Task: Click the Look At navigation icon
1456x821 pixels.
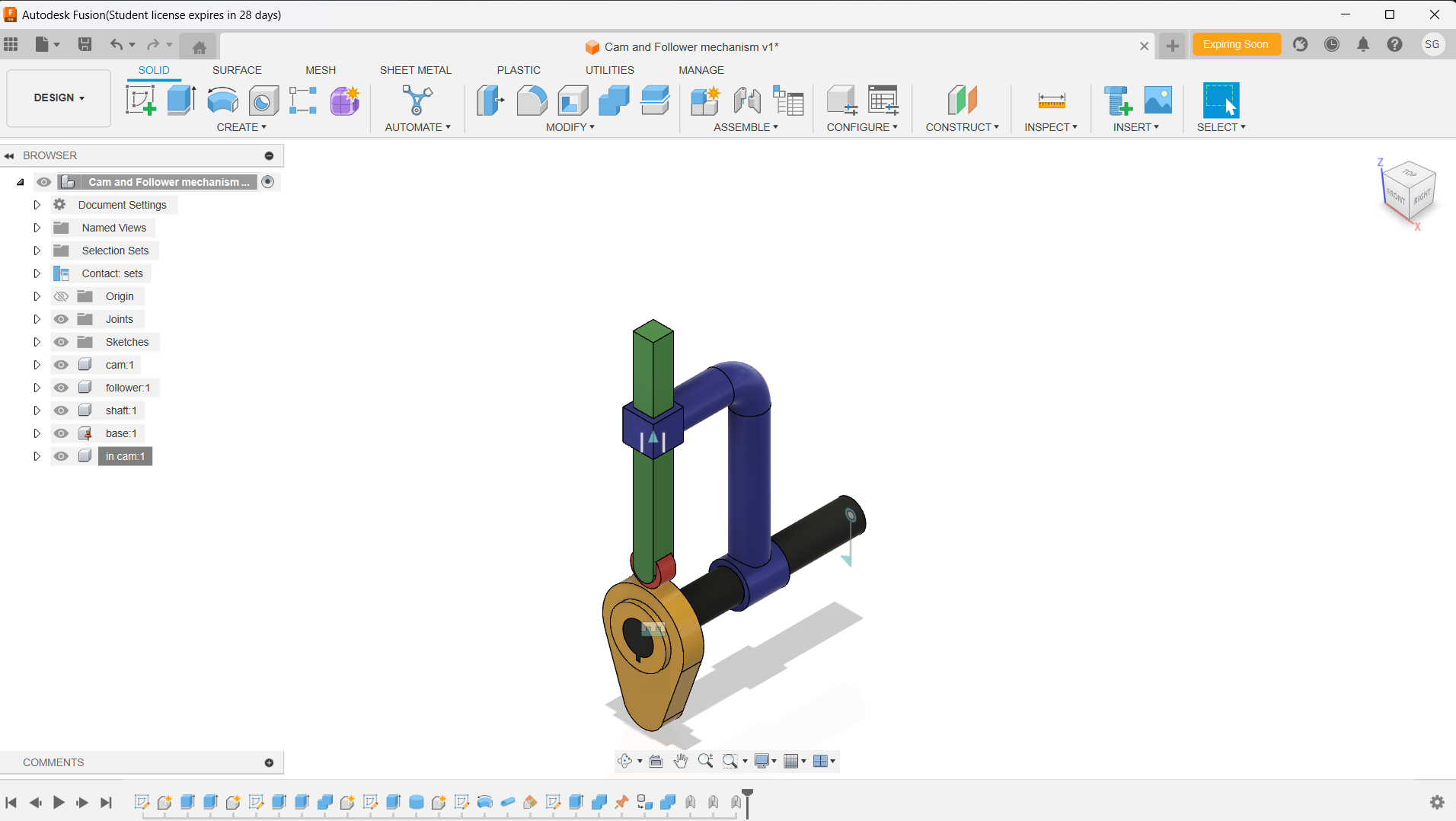Action: coord(656,761)
